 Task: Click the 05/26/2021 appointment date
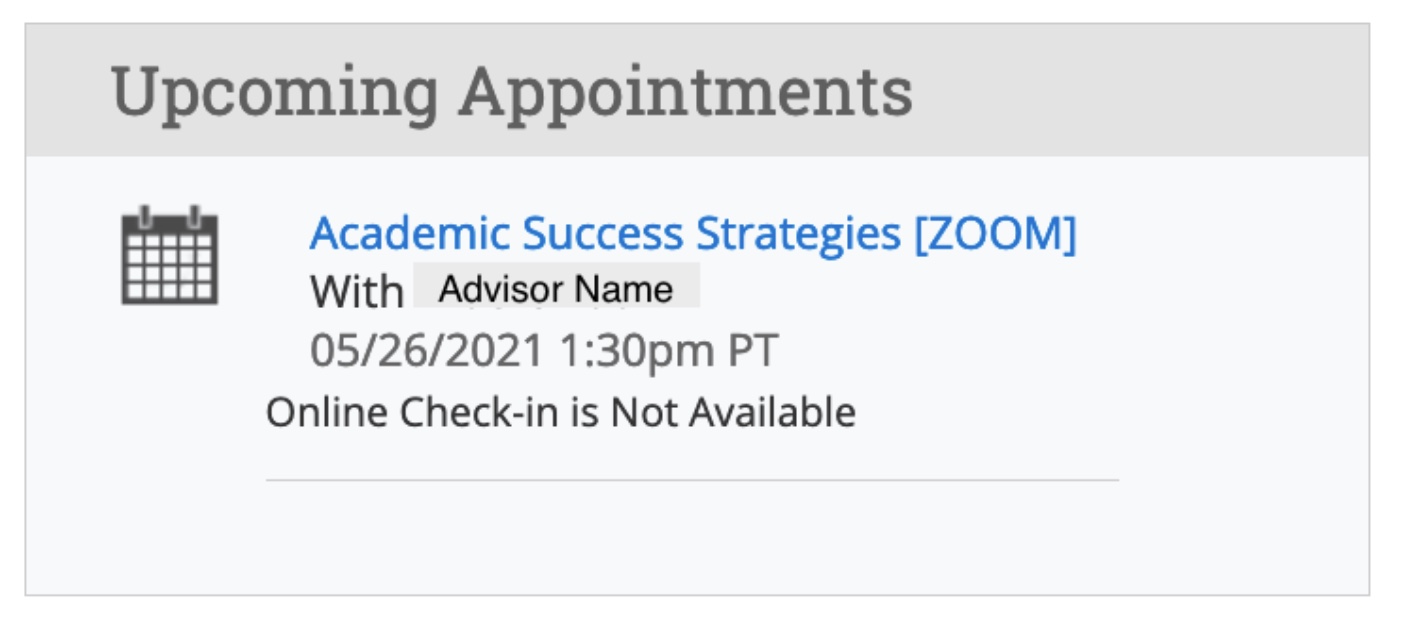[428, 351]
